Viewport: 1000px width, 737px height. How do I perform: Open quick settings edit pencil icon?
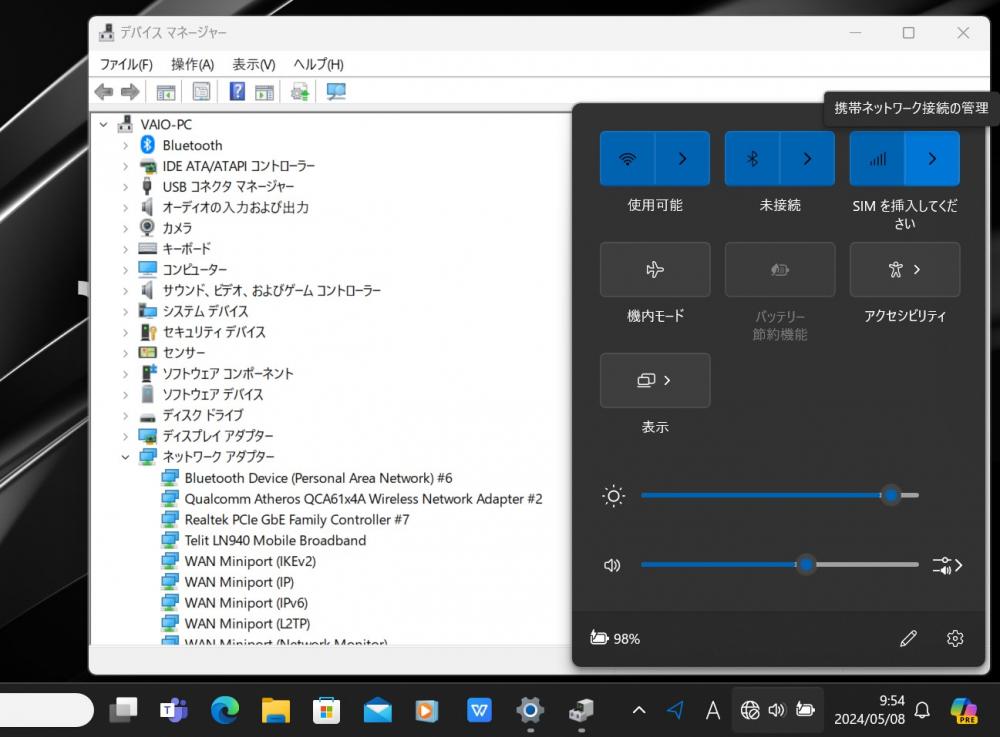(908, 638)
